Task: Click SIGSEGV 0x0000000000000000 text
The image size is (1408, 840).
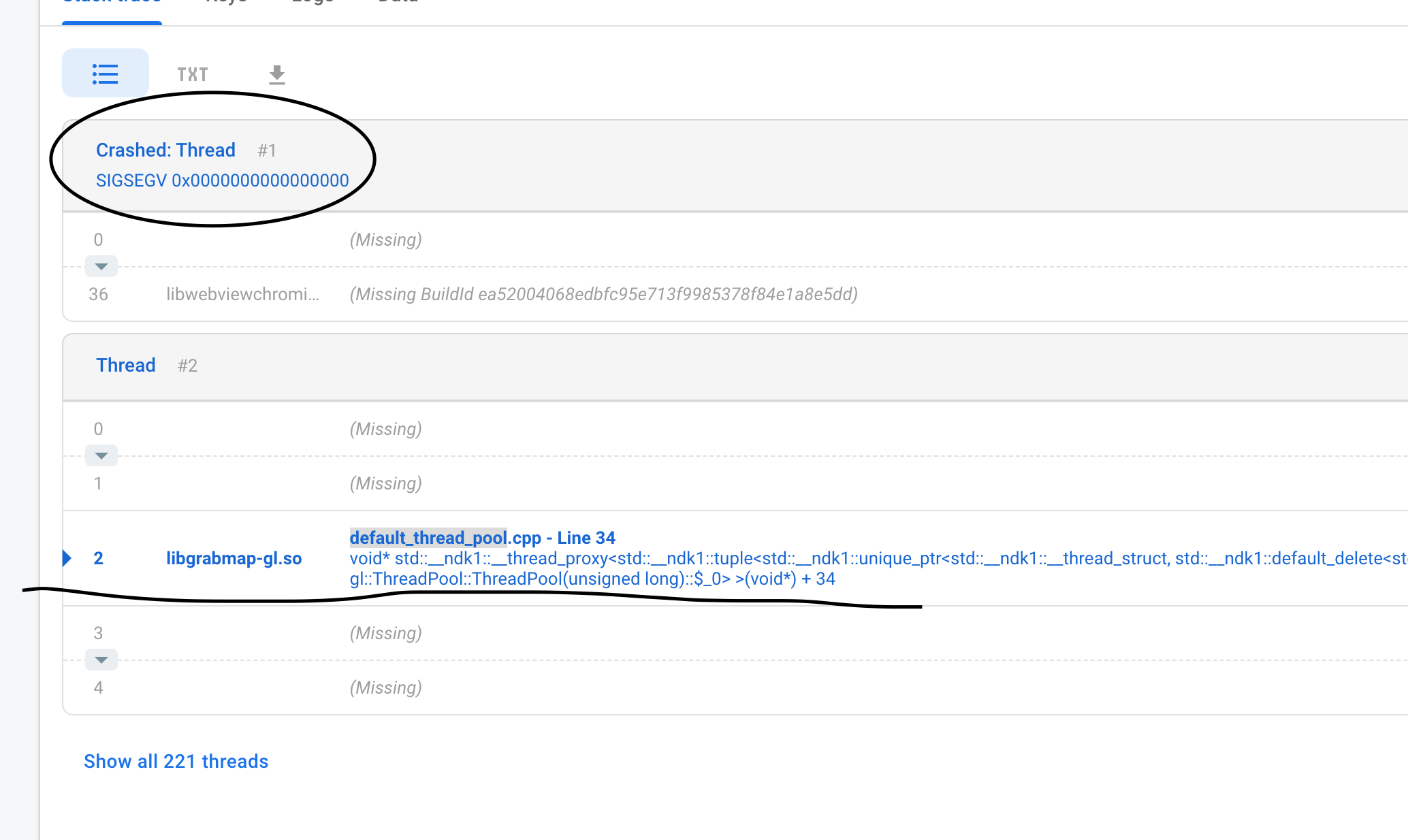Action: tap(223, 180)
